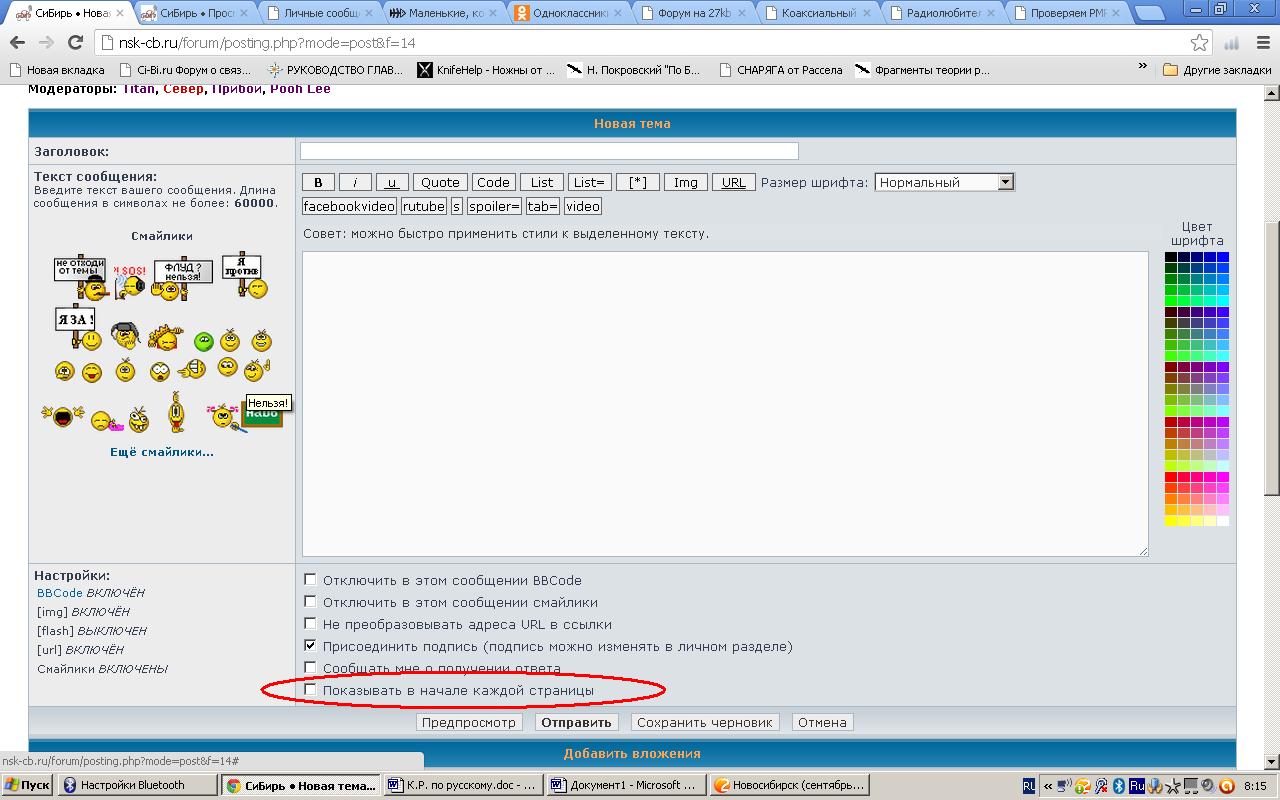Viewport: 1280px width, 800px height.
Task: Click the 'Отправить' submit button
Action: (x=576, y=722)
